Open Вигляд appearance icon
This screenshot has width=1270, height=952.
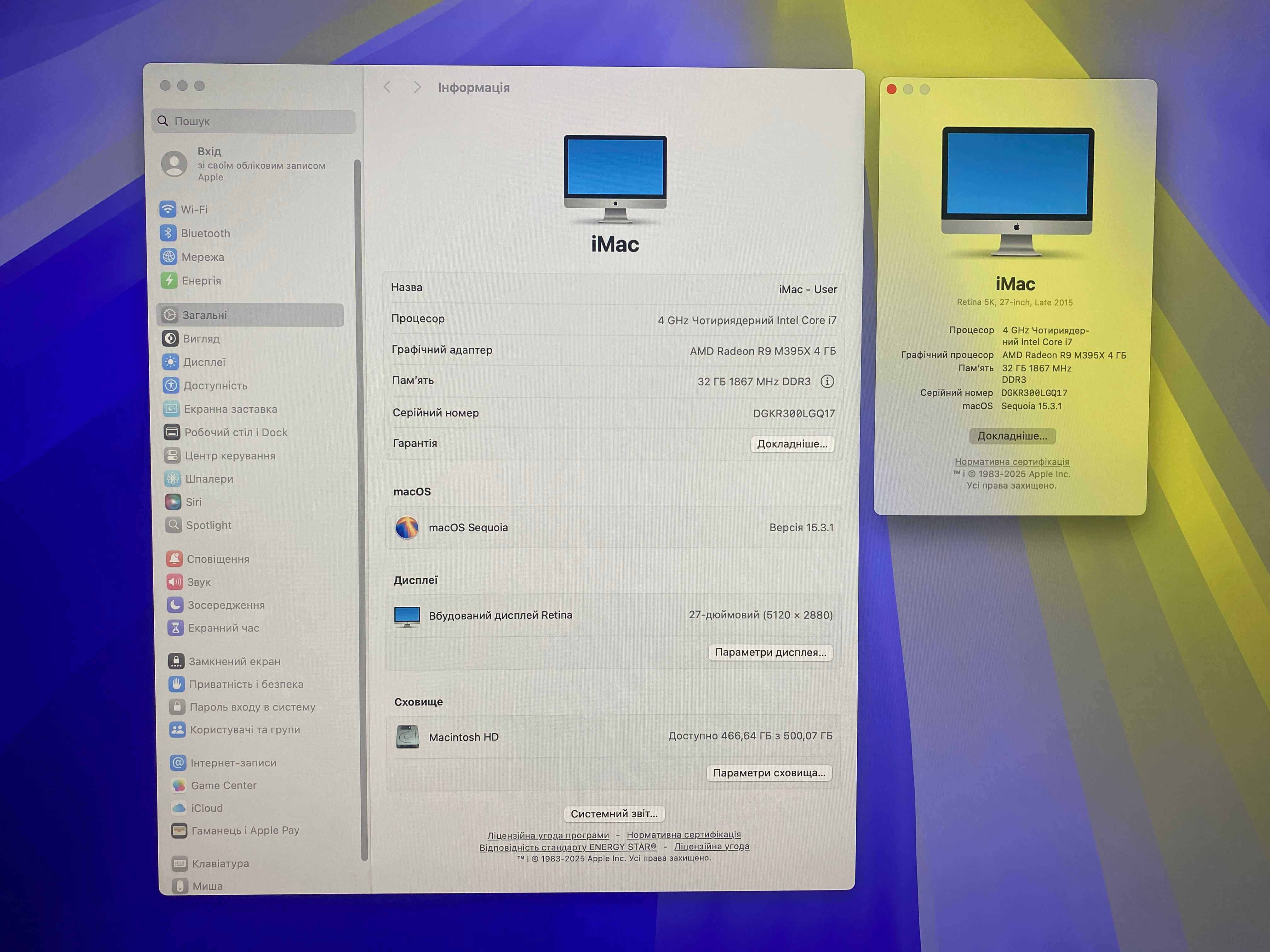click(x=170, y=338)
